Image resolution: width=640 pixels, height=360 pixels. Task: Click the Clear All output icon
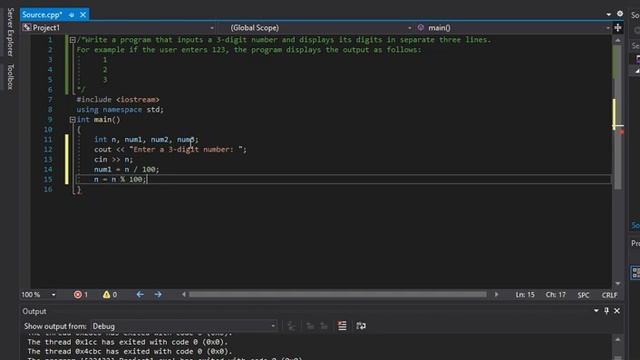[x=342, y=326]
